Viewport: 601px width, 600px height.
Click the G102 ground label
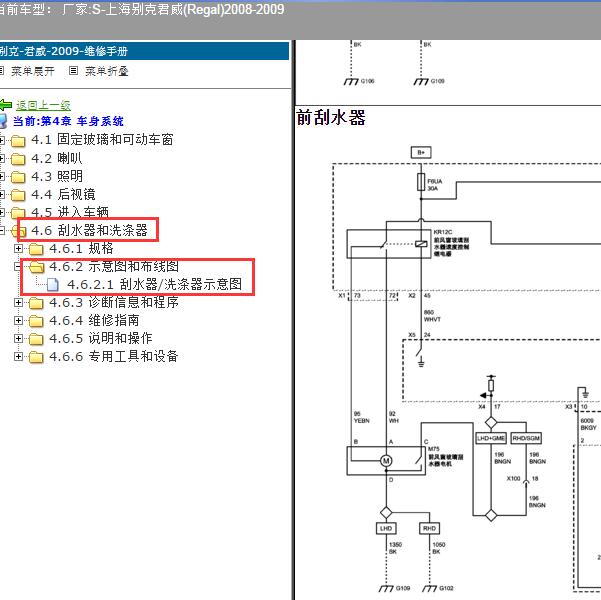(x=446, y=588)
